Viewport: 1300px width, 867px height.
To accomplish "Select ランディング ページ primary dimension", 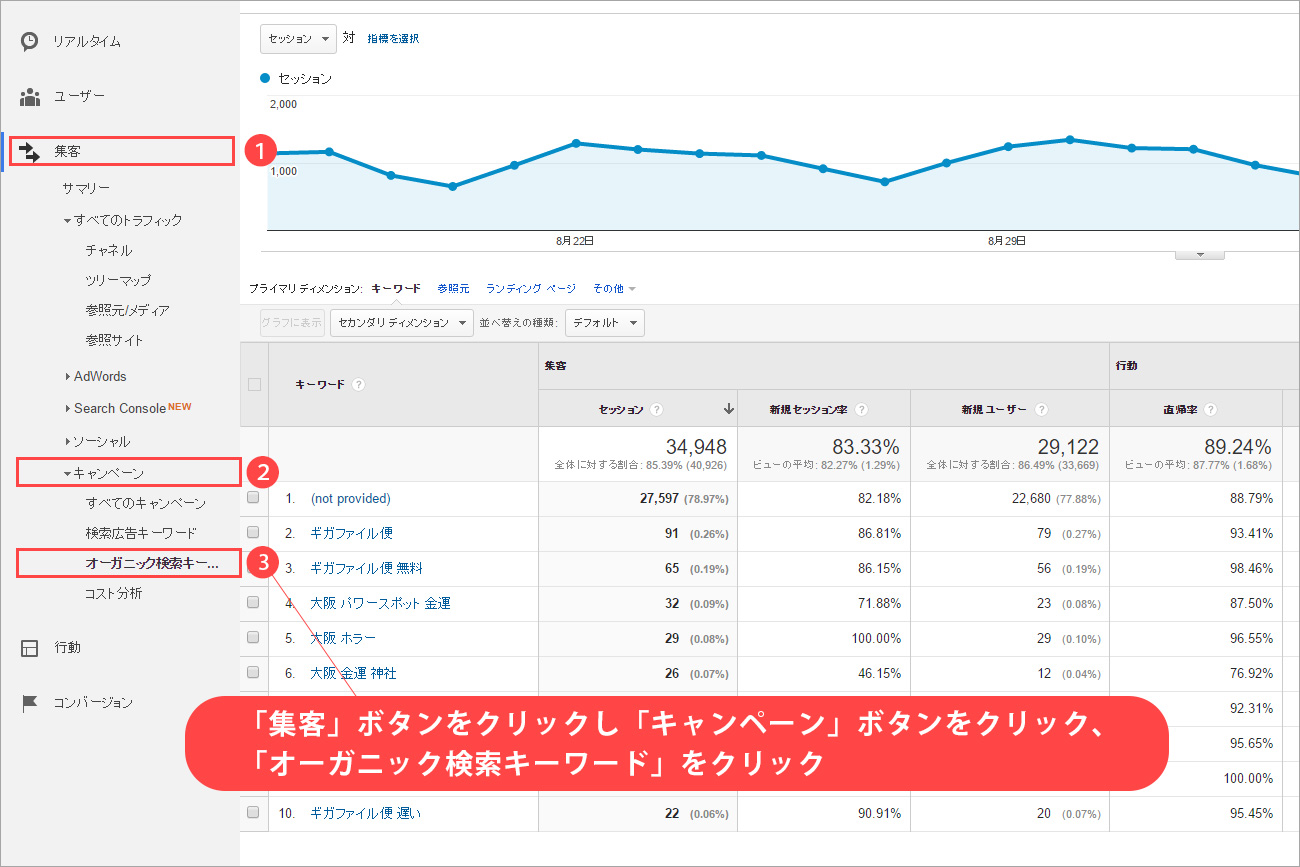I will point(531,288).
